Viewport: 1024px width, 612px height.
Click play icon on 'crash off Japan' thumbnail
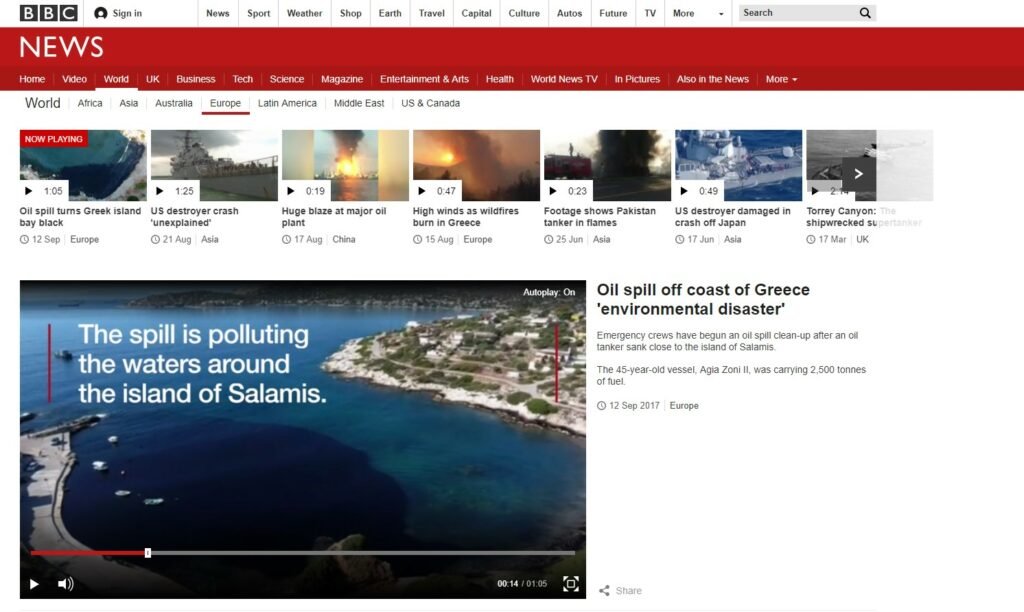(684, 191)
